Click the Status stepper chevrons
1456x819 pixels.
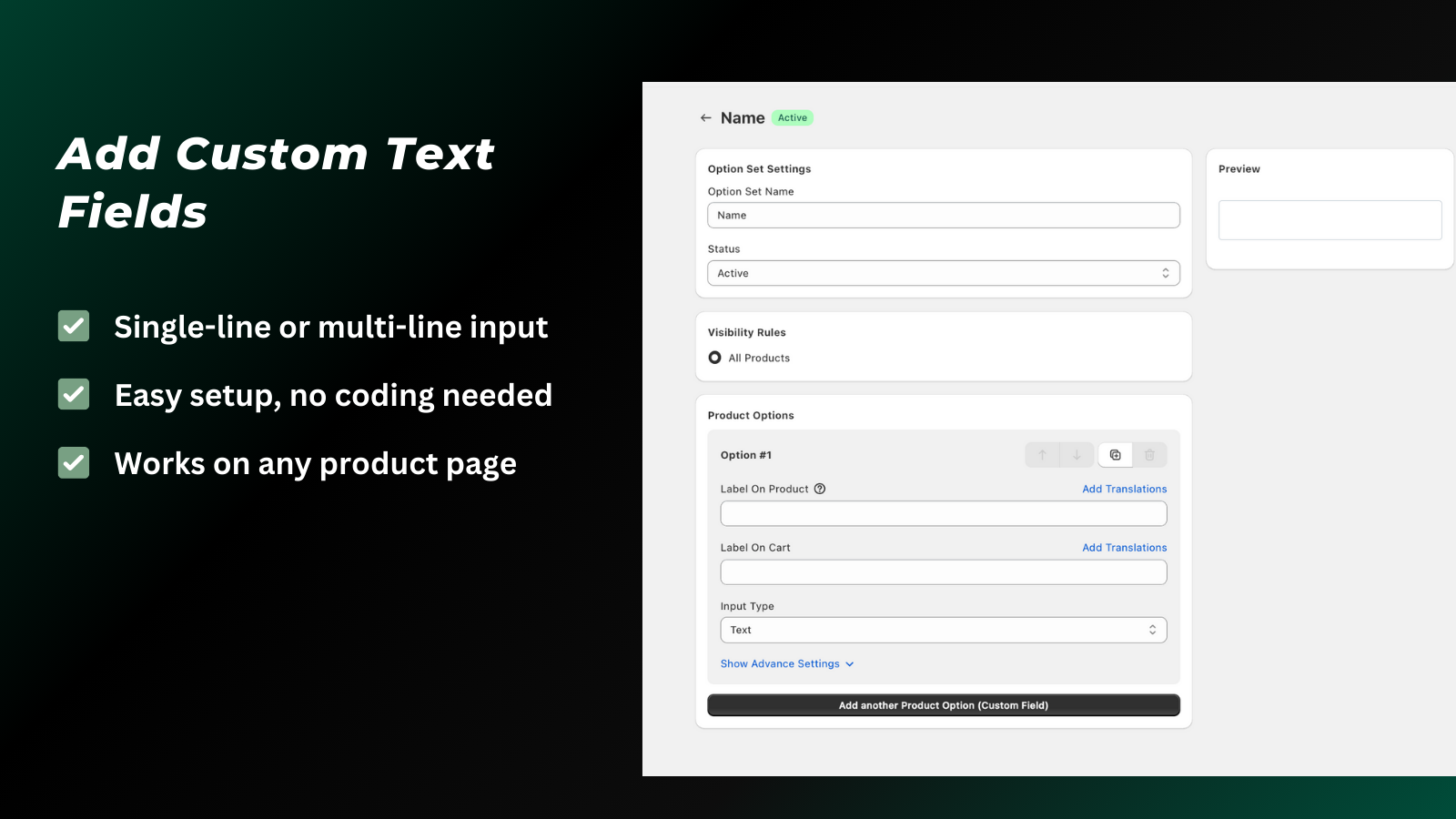(1166, 273)
